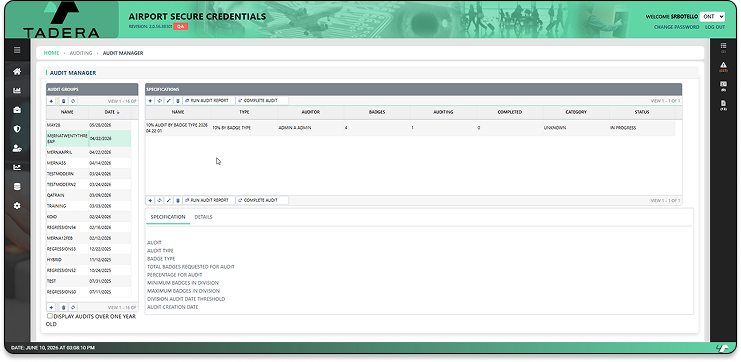Add specification with bottom plus icon
Viewport: 741px width, 362px height.
click(150, 200)
